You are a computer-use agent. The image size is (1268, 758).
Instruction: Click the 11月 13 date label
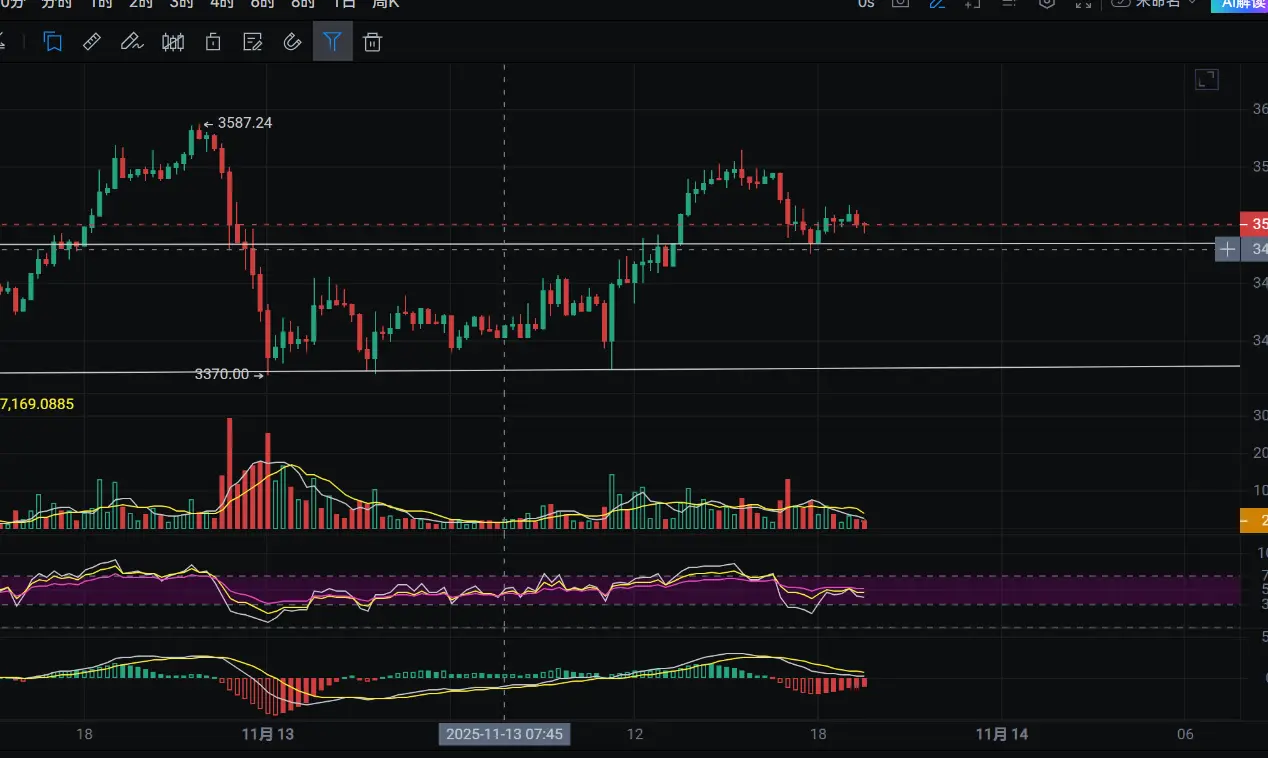coord(268,734)
